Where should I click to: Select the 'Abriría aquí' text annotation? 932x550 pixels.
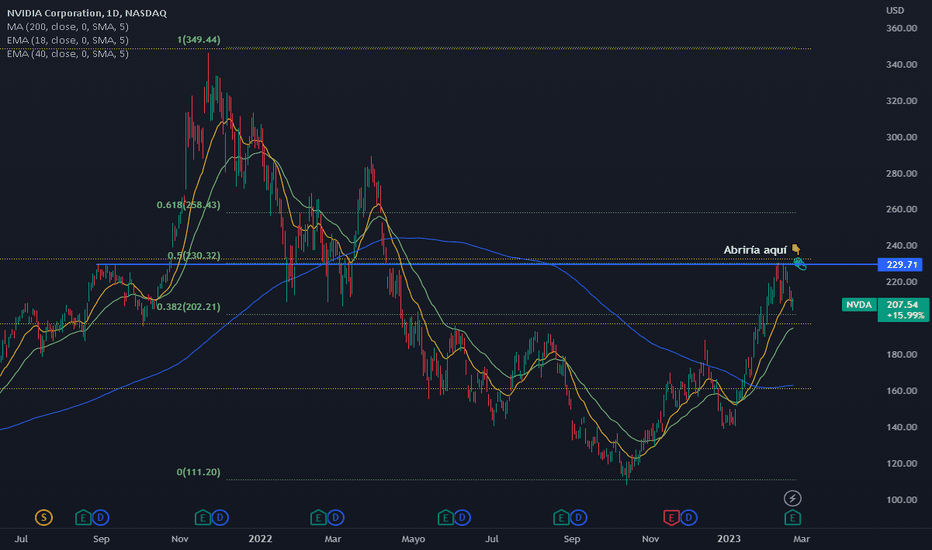pos(755,250)
